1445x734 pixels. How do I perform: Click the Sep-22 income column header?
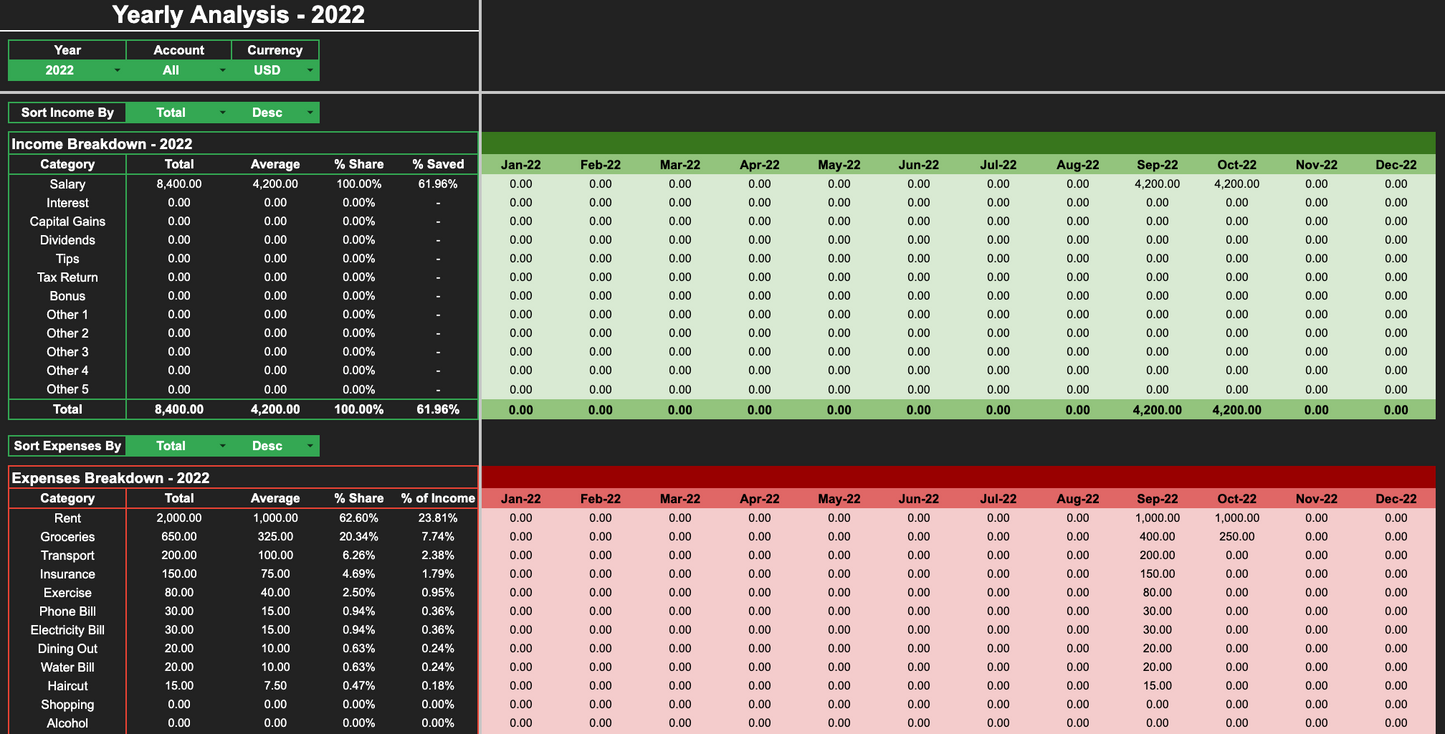pos(1156,164)
